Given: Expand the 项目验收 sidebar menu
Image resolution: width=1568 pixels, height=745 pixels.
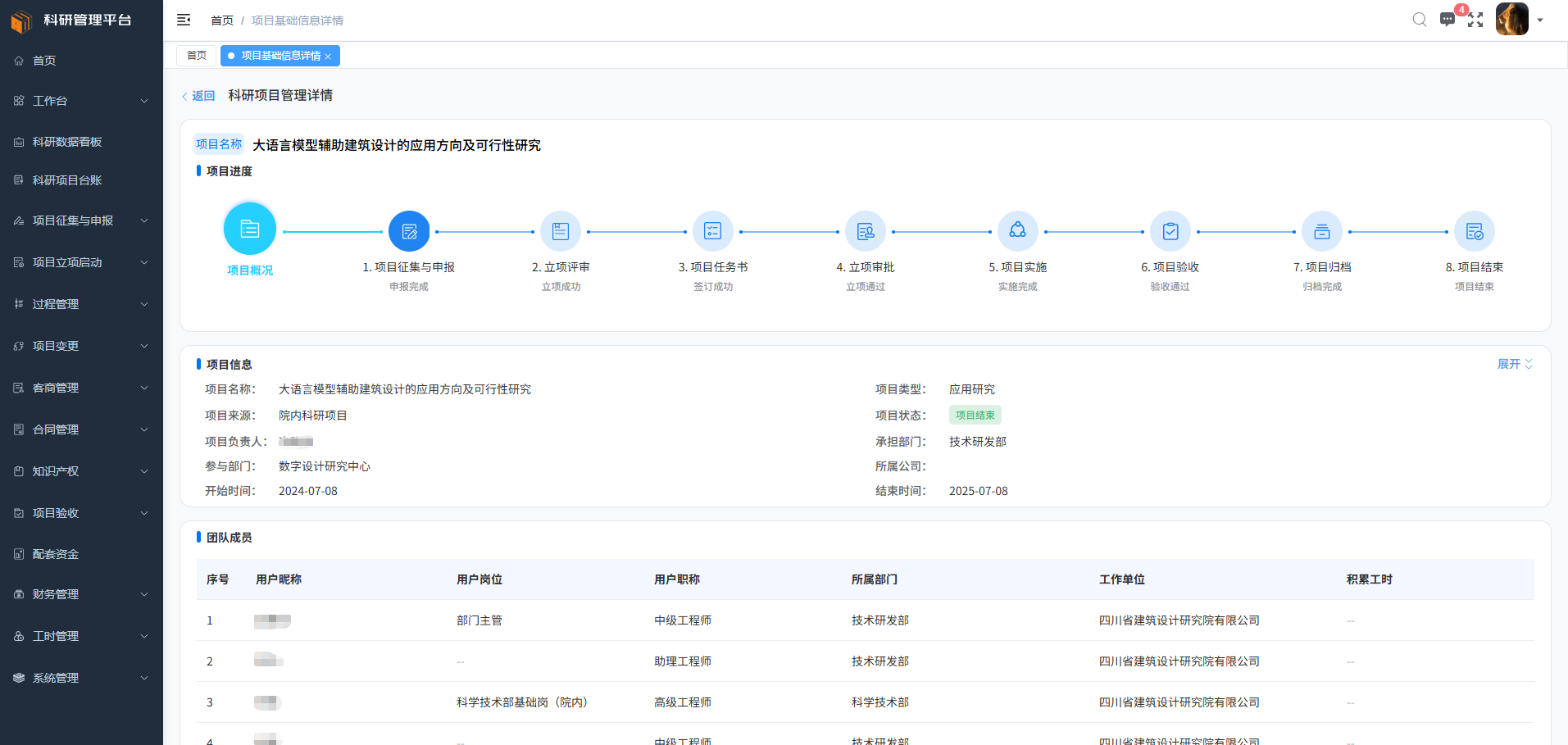Looking at the screenshot, I should (81, 513).
